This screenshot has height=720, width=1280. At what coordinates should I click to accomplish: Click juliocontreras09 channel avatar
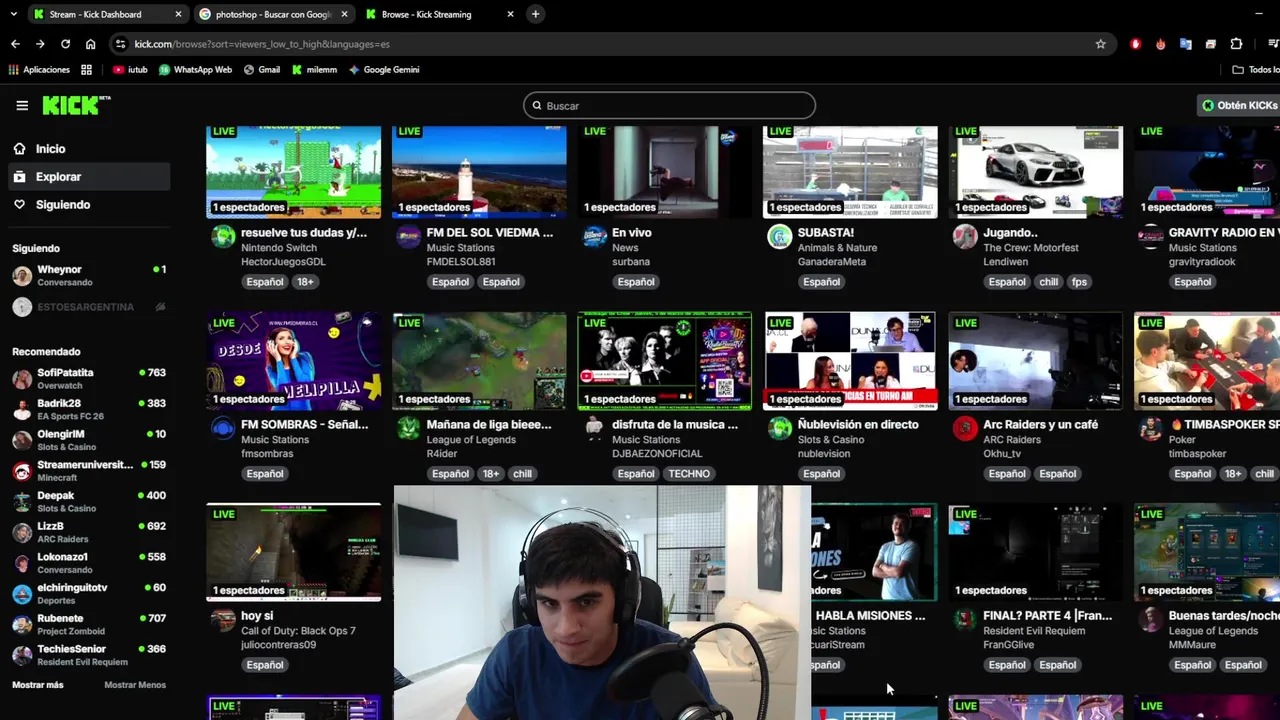(223, 620)
